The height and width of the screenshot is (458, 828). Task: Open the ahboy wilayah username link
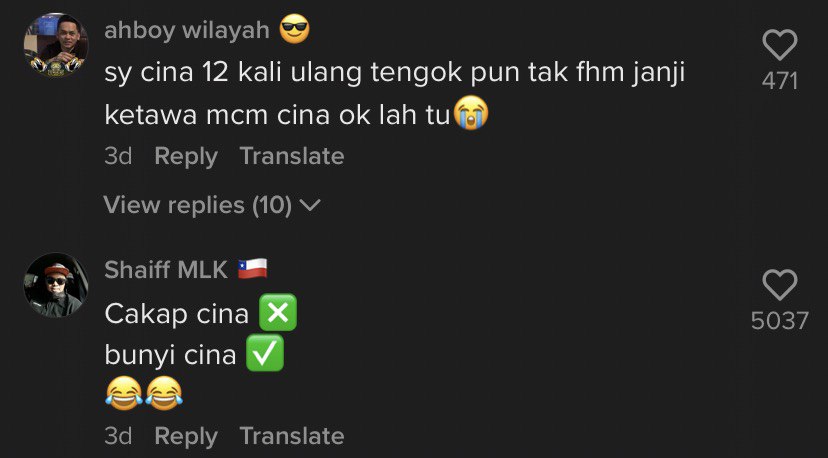tap(187, 30)
